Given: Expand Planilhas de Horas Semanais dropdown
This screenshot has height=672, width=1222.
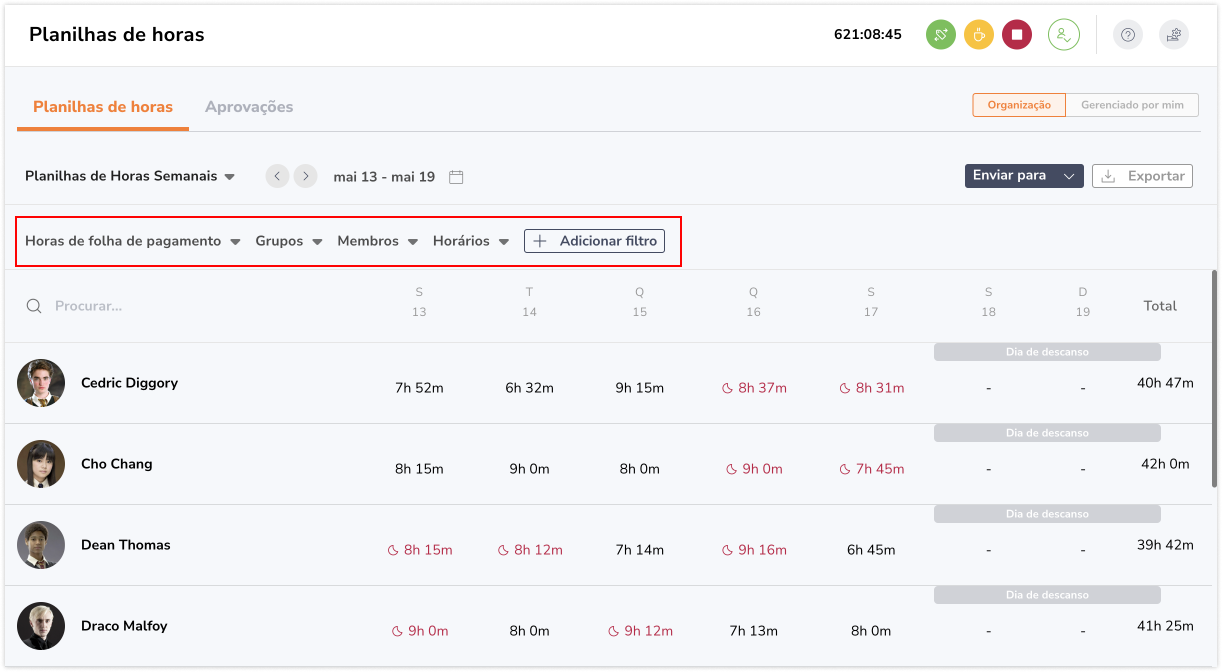Looking at the screenshot, I should (x=130, y=176).
